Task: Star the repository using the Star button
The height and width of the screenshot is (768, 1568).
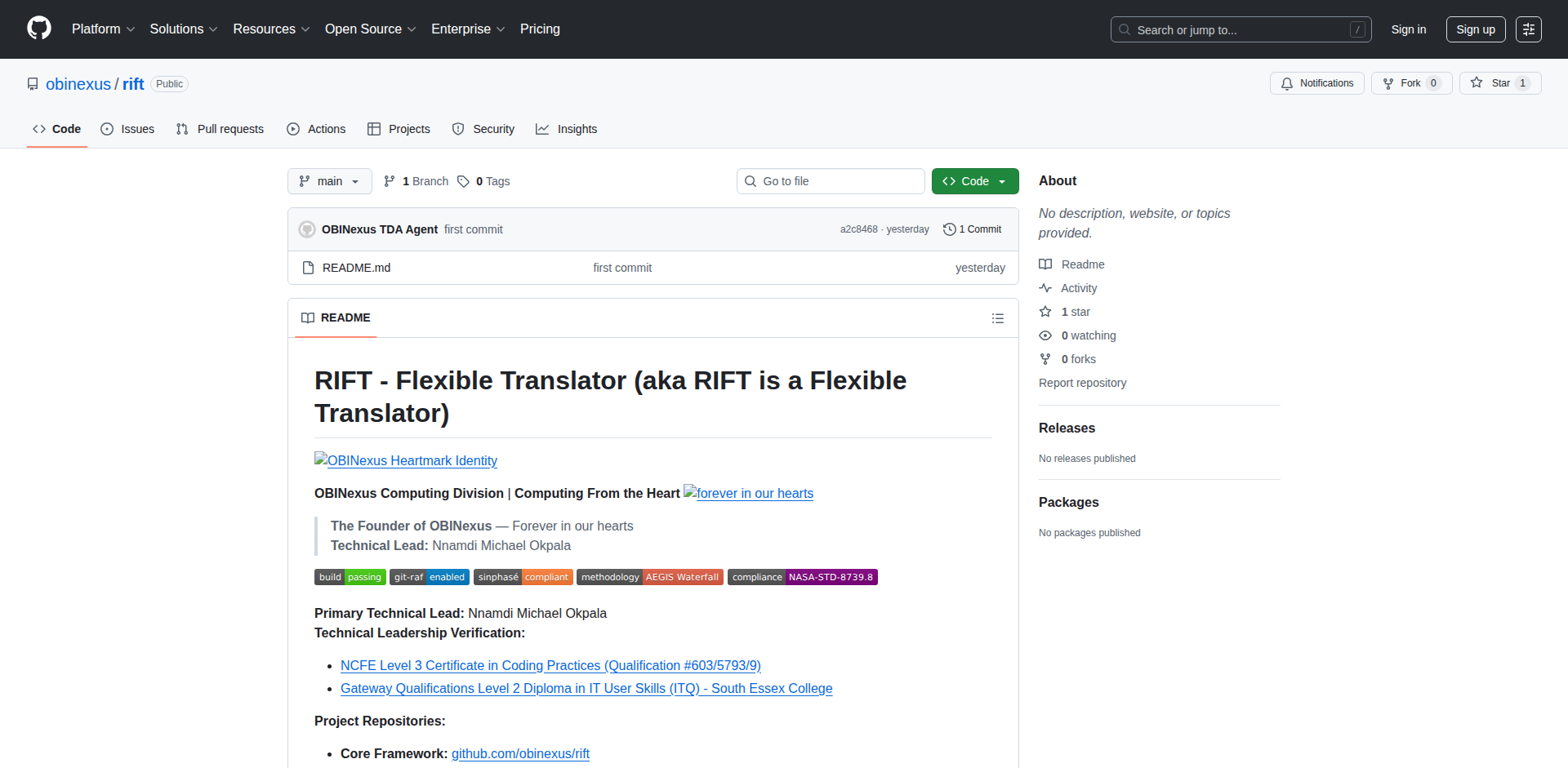Action: click(1499, 83)
